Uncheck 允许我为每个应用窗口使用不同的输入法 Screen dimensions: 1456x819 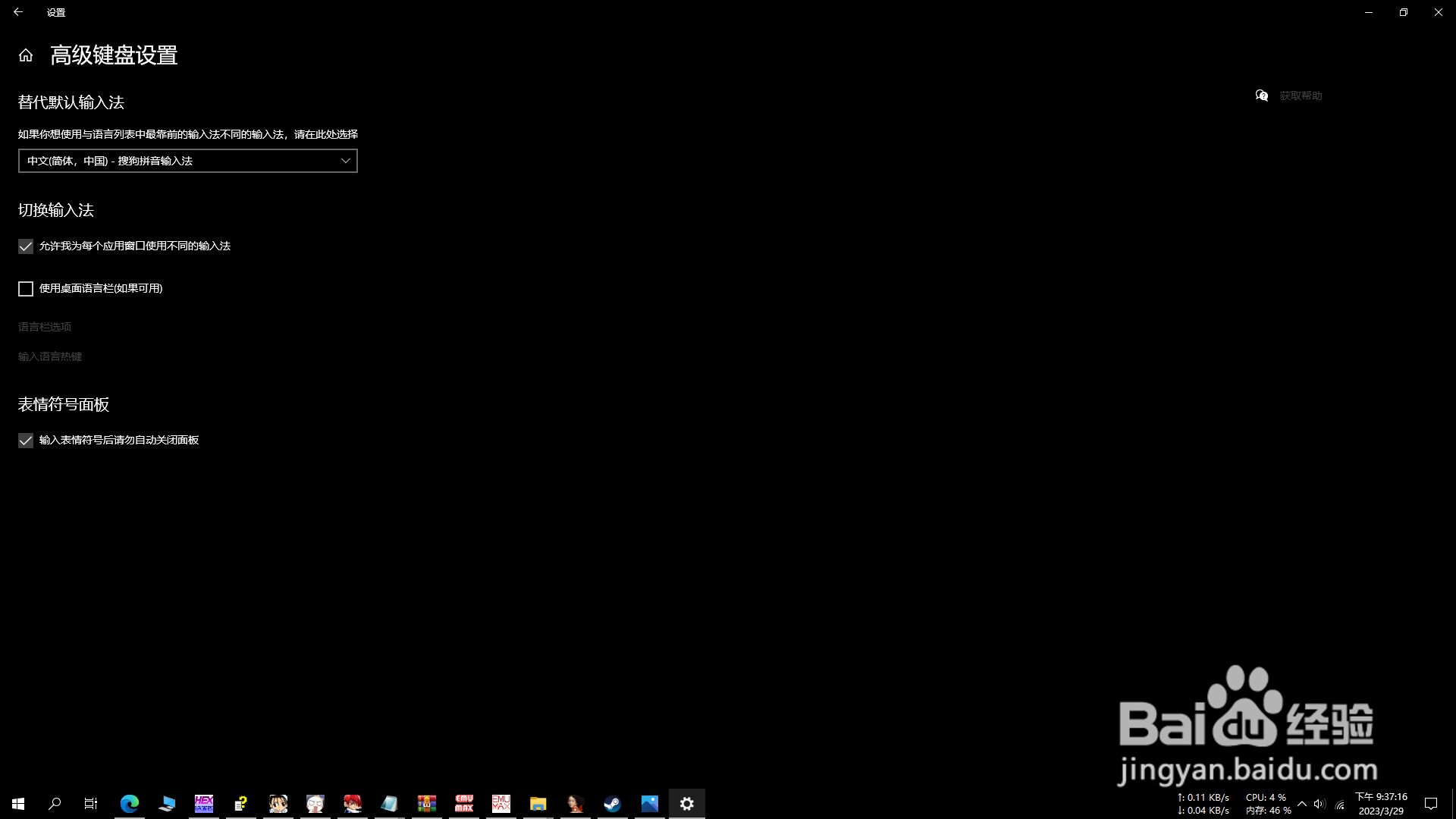[x=25, y=246]
